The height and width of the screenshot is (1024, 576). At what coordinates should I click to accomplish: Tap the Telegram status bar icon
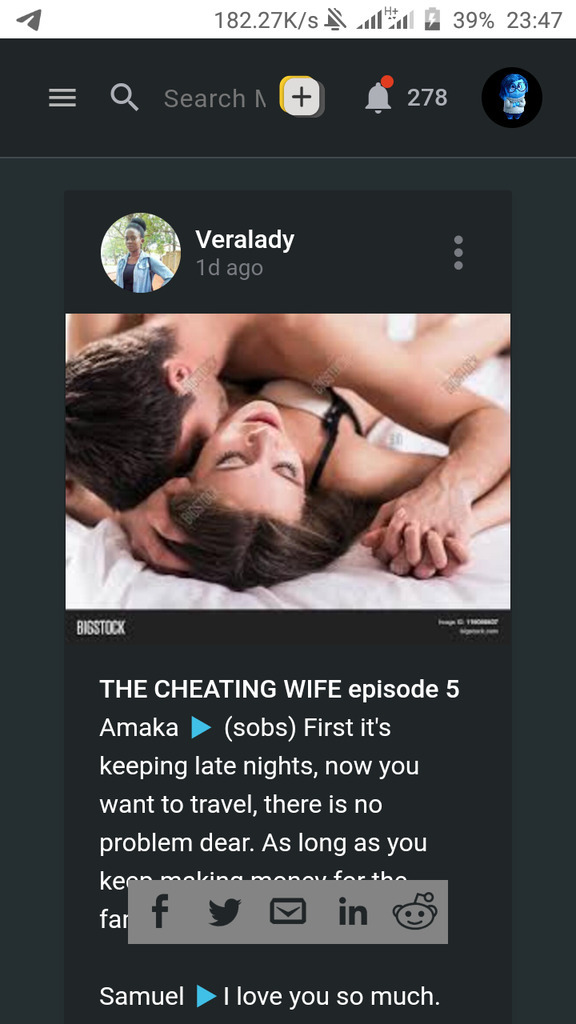click(29, 20)
